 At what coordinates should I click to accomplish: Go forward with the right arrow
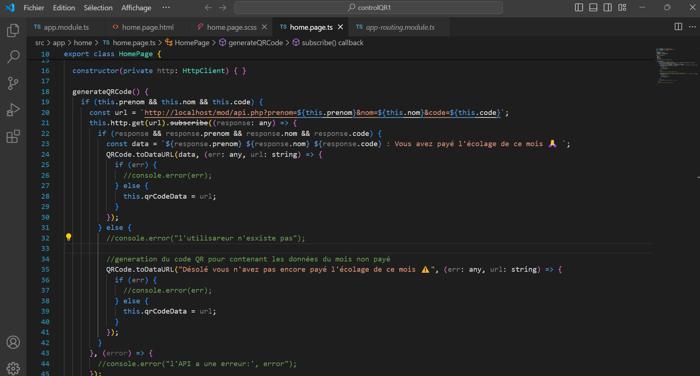[222, 8]
